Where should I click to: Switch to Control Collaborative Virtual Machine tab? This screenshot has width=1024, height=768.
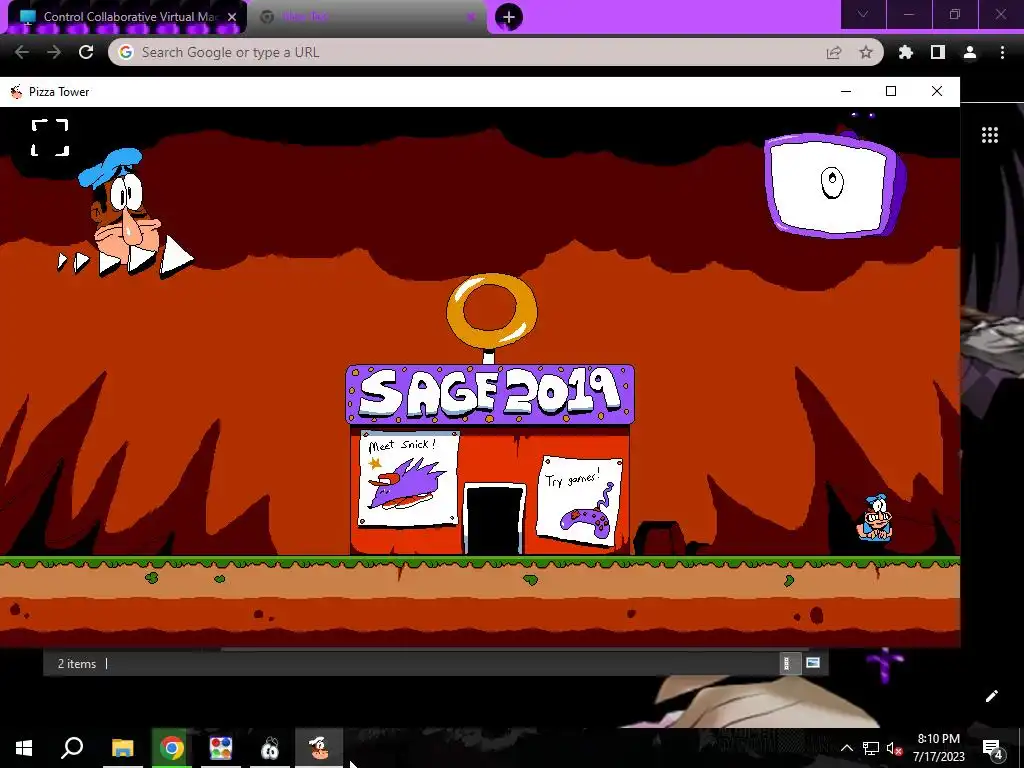(127, 17)
